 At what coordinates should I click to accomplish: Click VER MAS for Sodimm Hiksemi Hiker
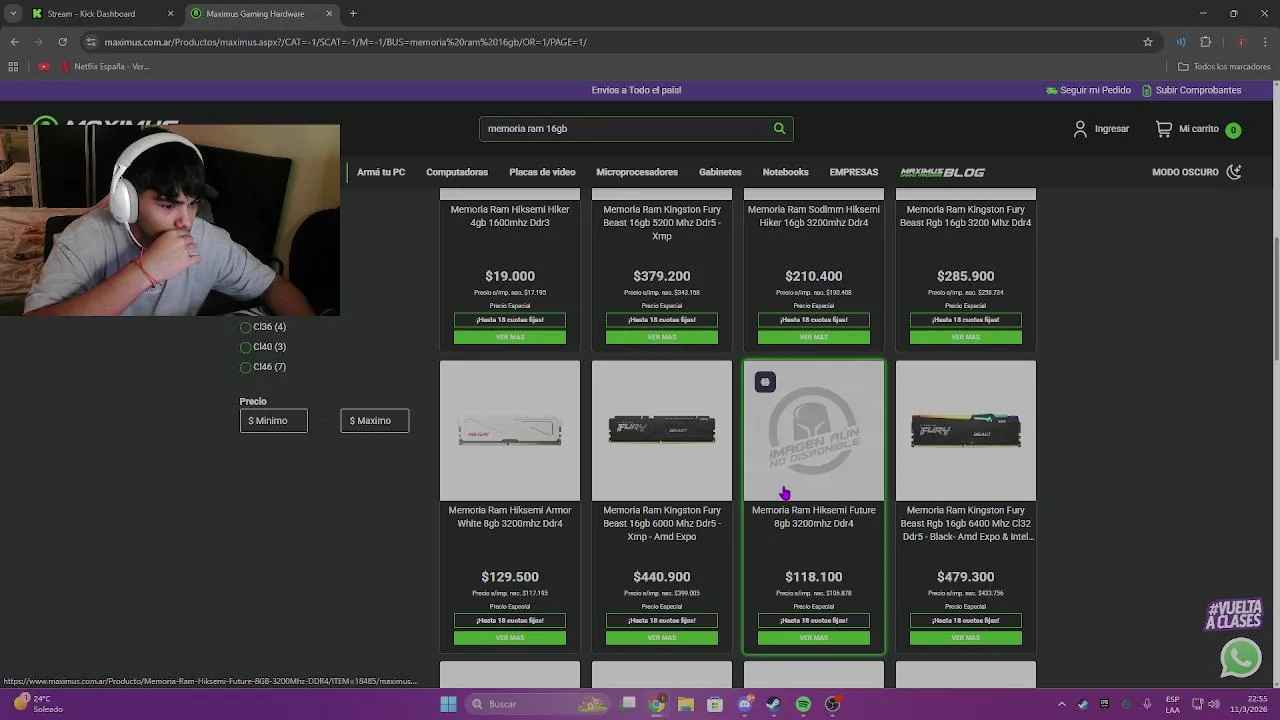click(x=814, y=337)
